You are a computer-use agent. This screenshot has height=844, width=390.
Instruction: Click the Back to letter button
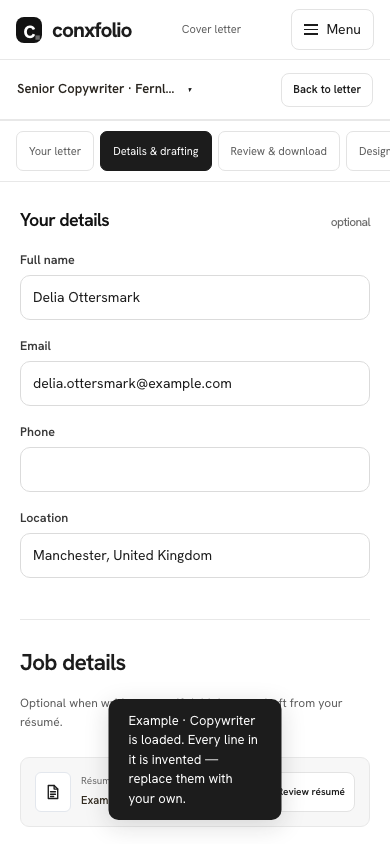tap(327, 90)
